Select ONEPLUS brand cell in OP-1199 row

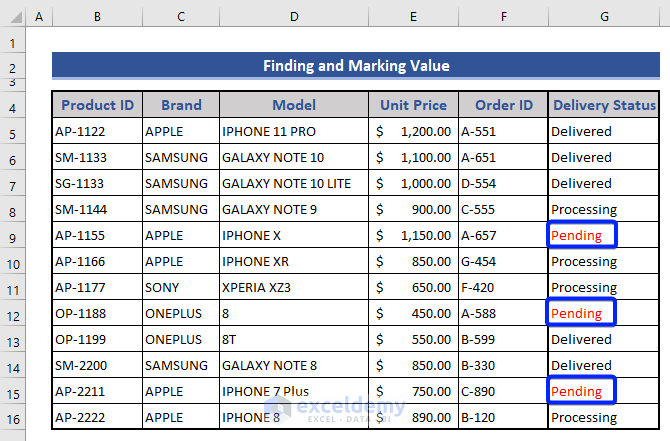(181, 339)
